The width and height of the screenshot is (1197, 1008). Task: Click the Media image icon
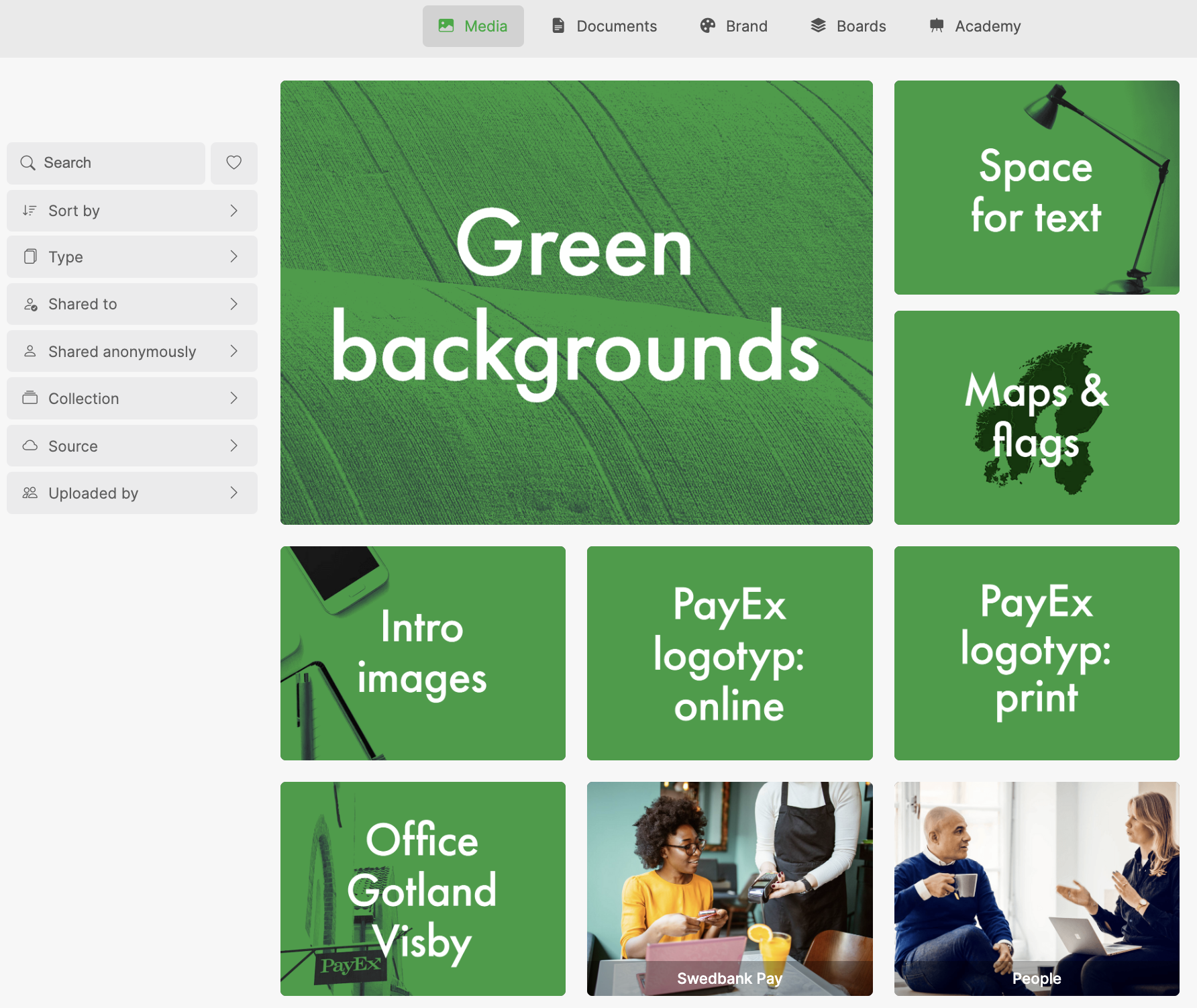(x=447, y=26)
